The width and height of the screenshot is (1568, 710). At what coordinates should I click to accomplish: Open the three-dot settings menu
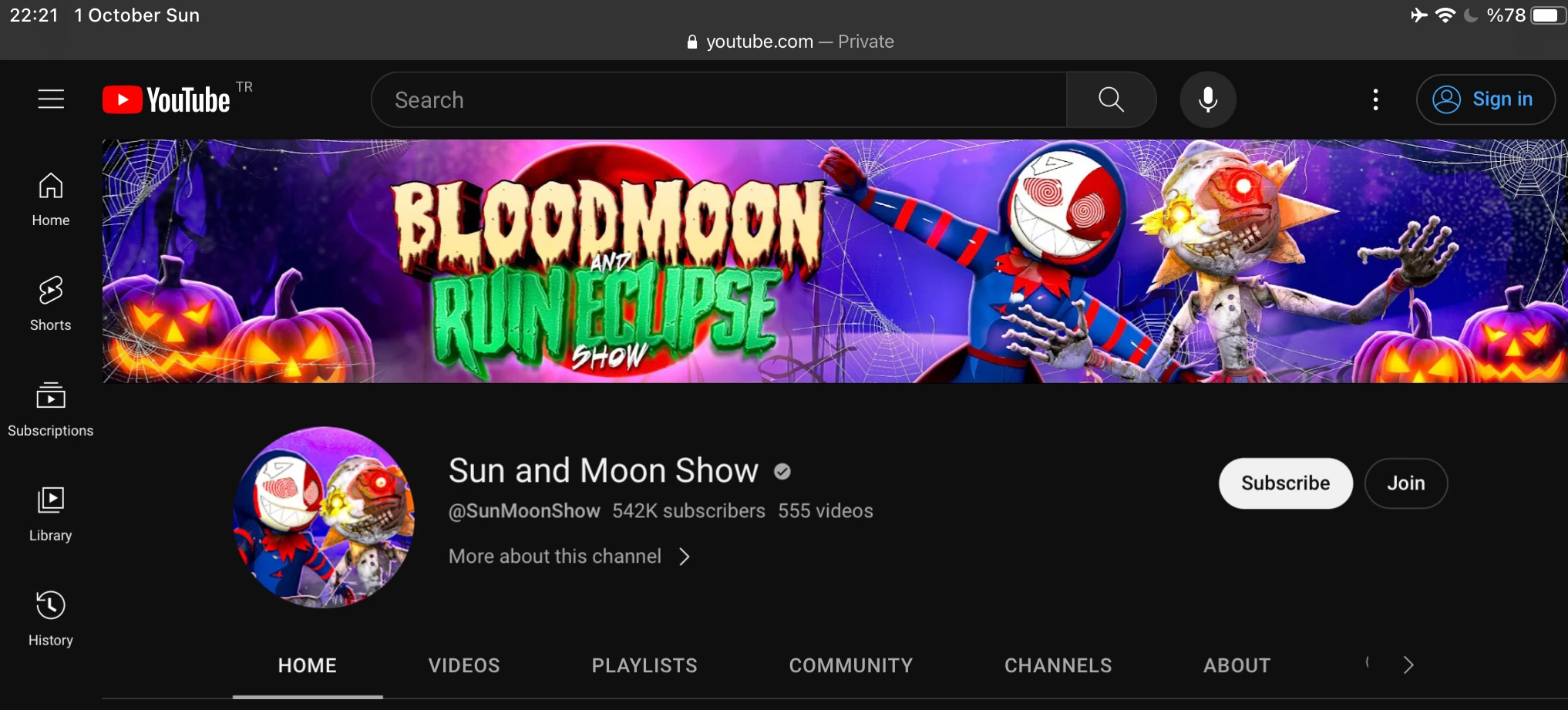point(1375,99)
